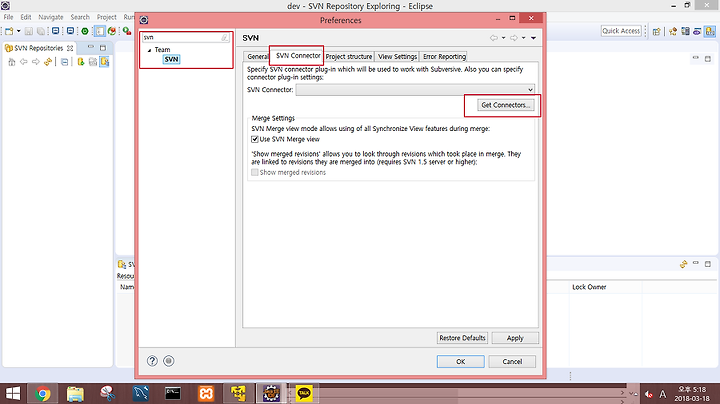
Task: Select the SVN Connector tab
Action: click(298, 56)
